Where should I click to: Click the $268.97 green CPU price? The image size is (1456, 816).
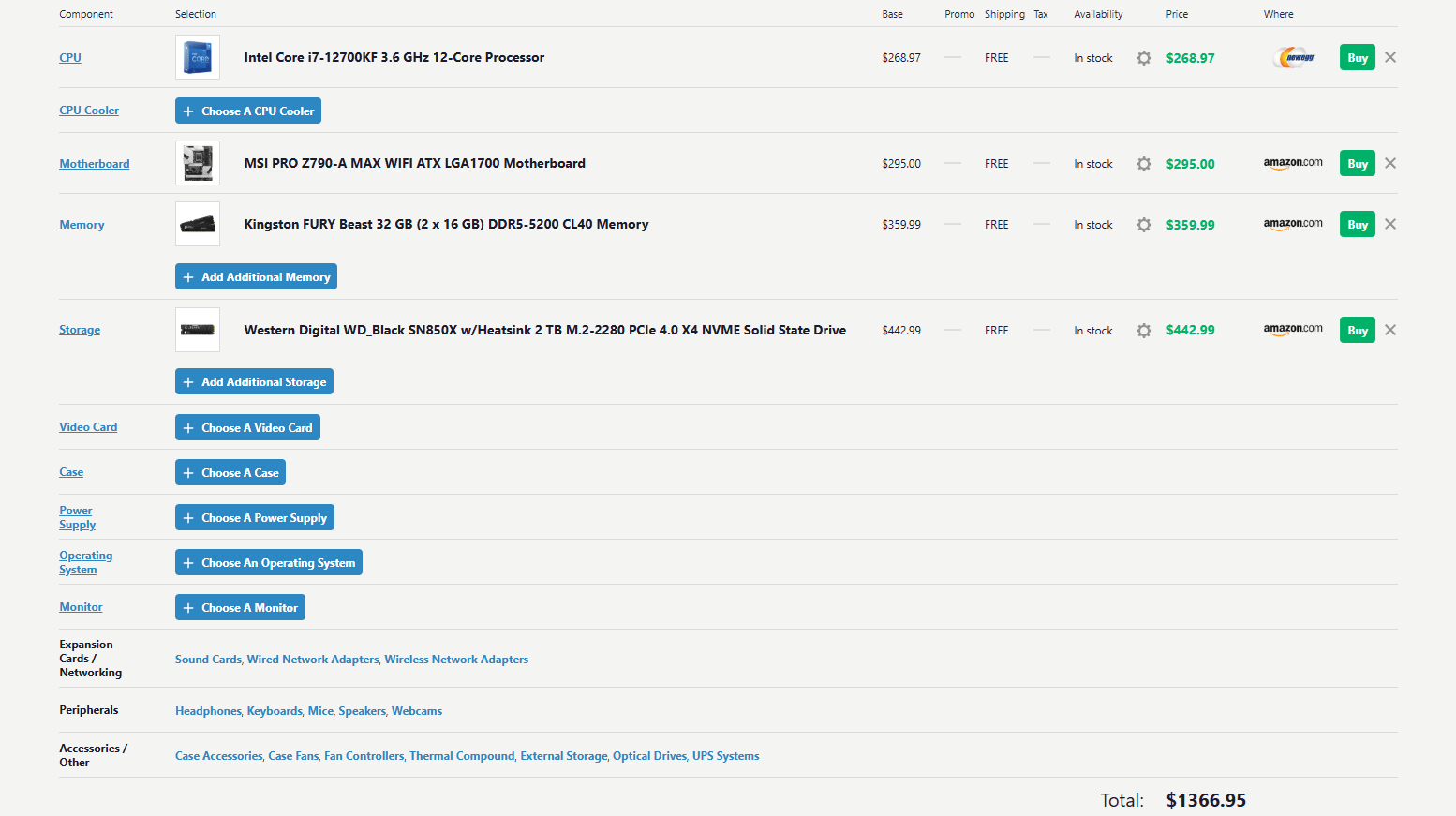(x=1190, y=58)
